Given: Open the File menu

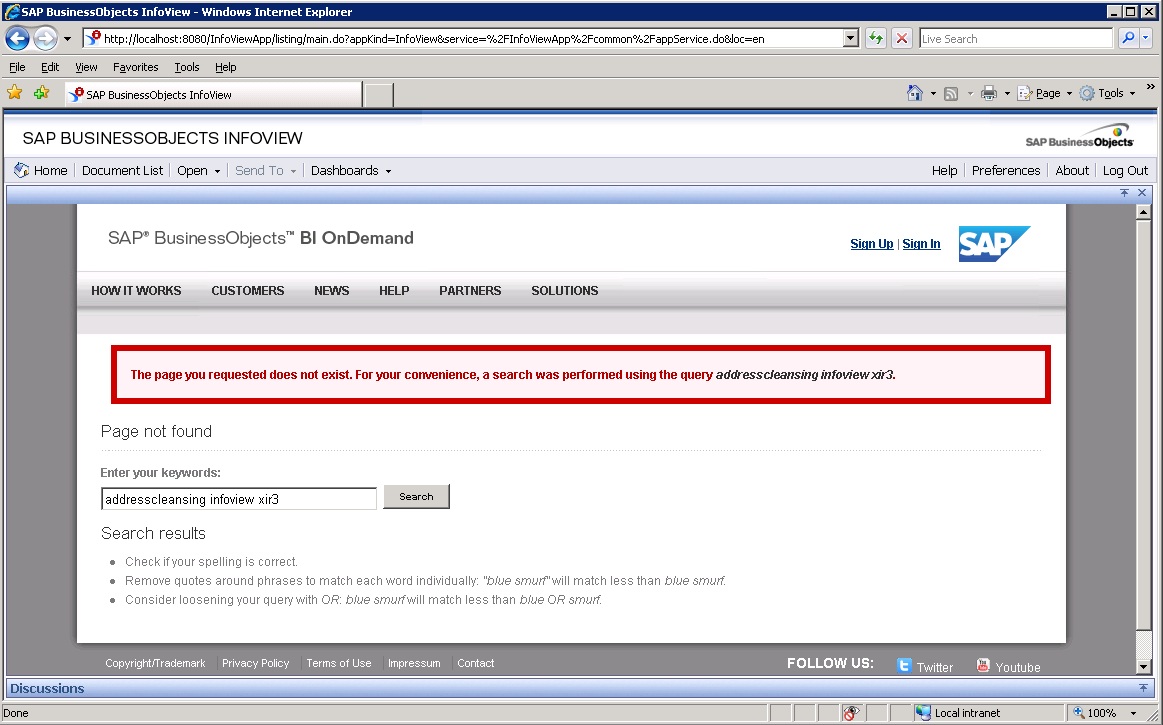Looking at the screenshot, I should pyautogui.click(x=17, y=67).
